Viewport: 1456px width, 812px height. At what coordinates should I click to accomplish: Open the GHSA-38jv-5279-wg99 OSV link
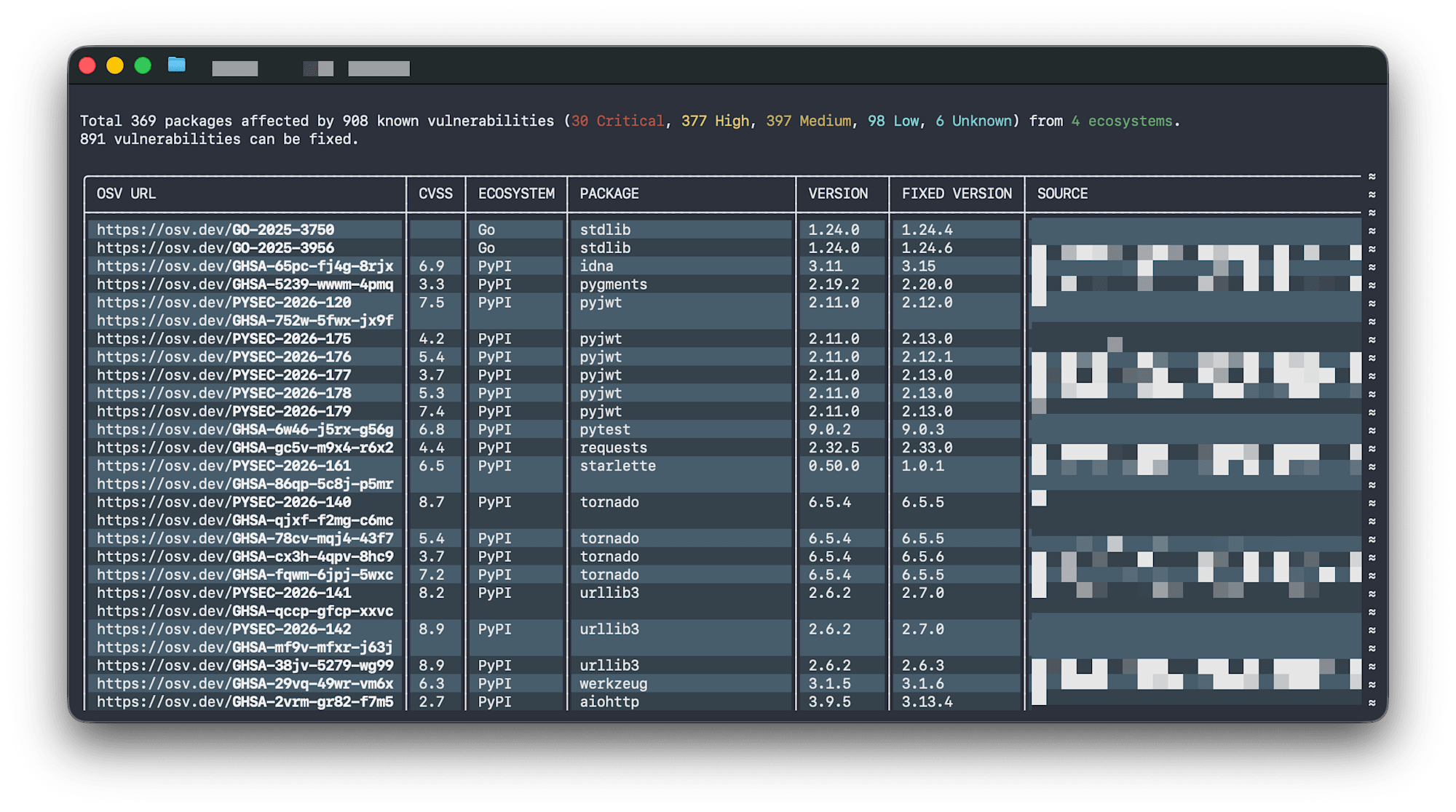coord(245,666)
